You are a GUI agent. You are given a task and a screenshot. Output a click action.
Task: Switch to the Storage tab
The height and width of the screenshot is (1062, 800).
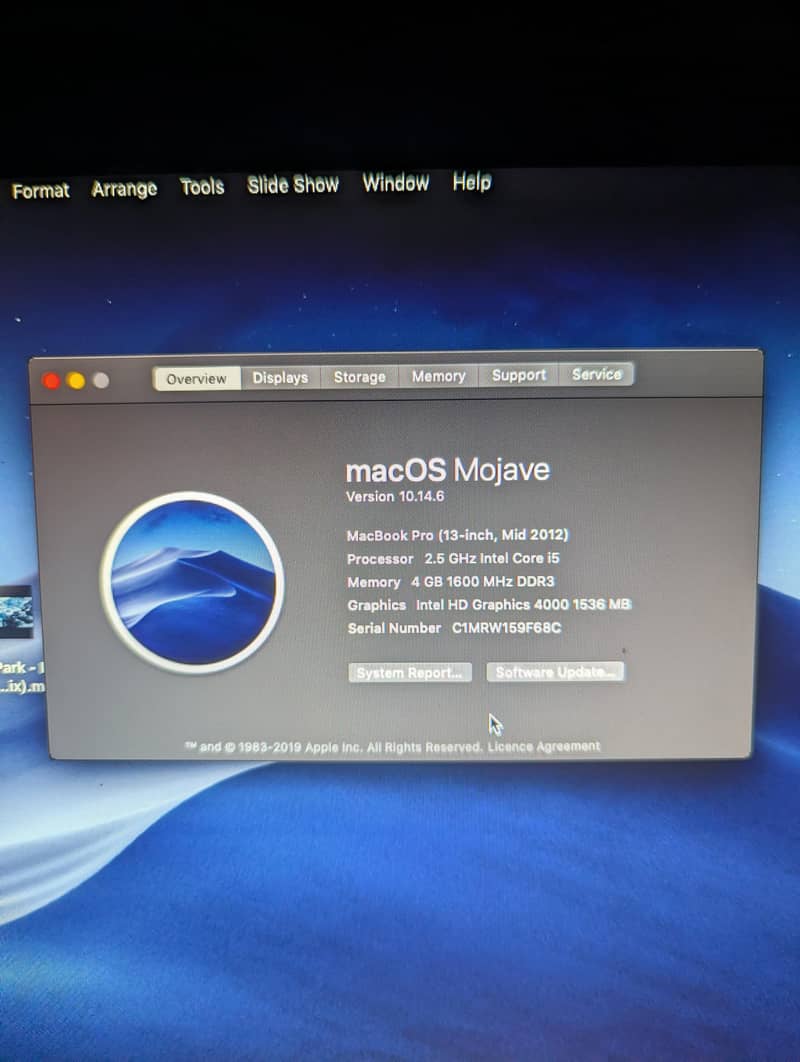pos(360,377)
